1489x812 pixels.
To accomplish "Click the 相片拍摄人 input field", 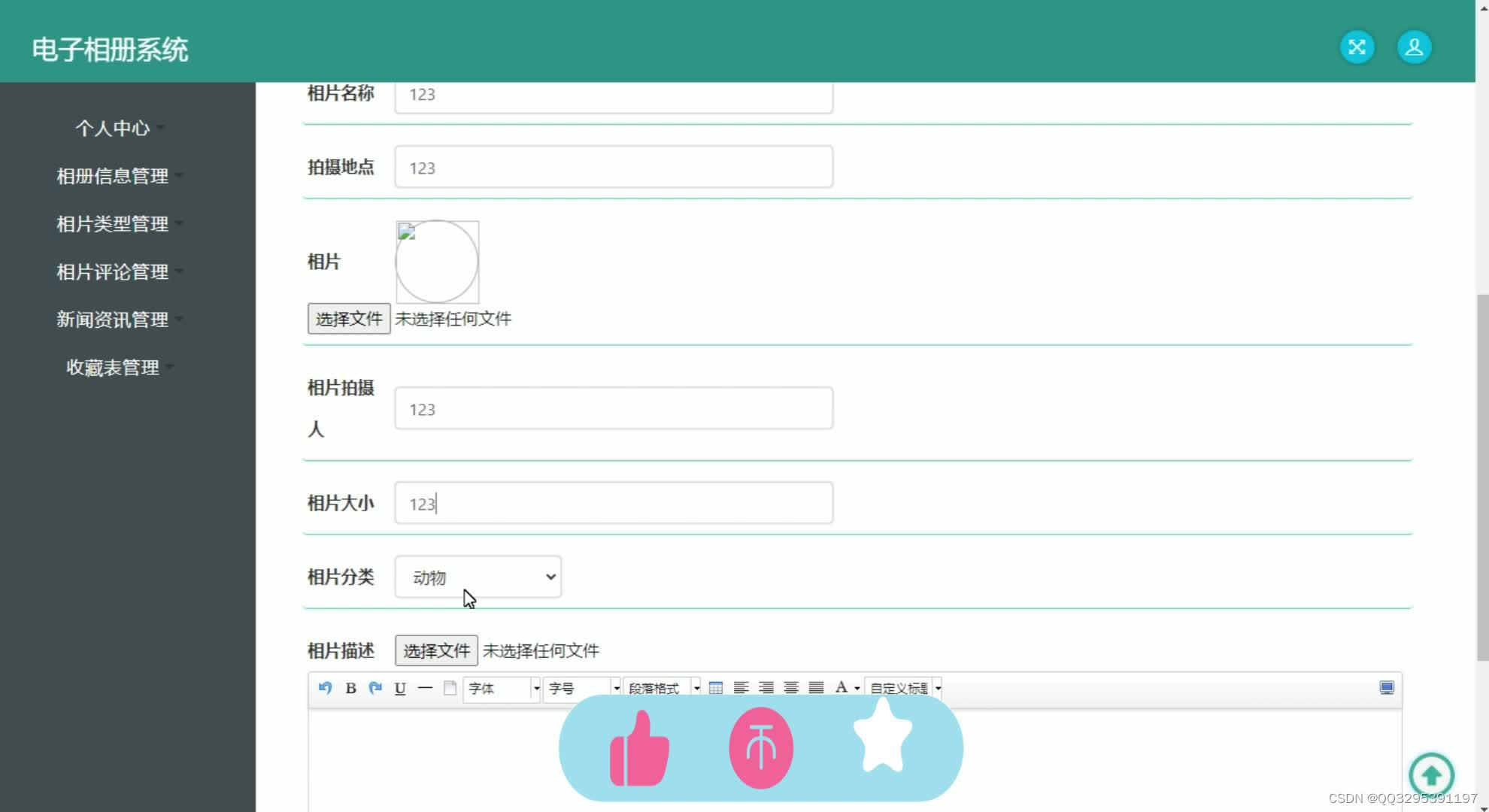I will (x=614, y=408).
